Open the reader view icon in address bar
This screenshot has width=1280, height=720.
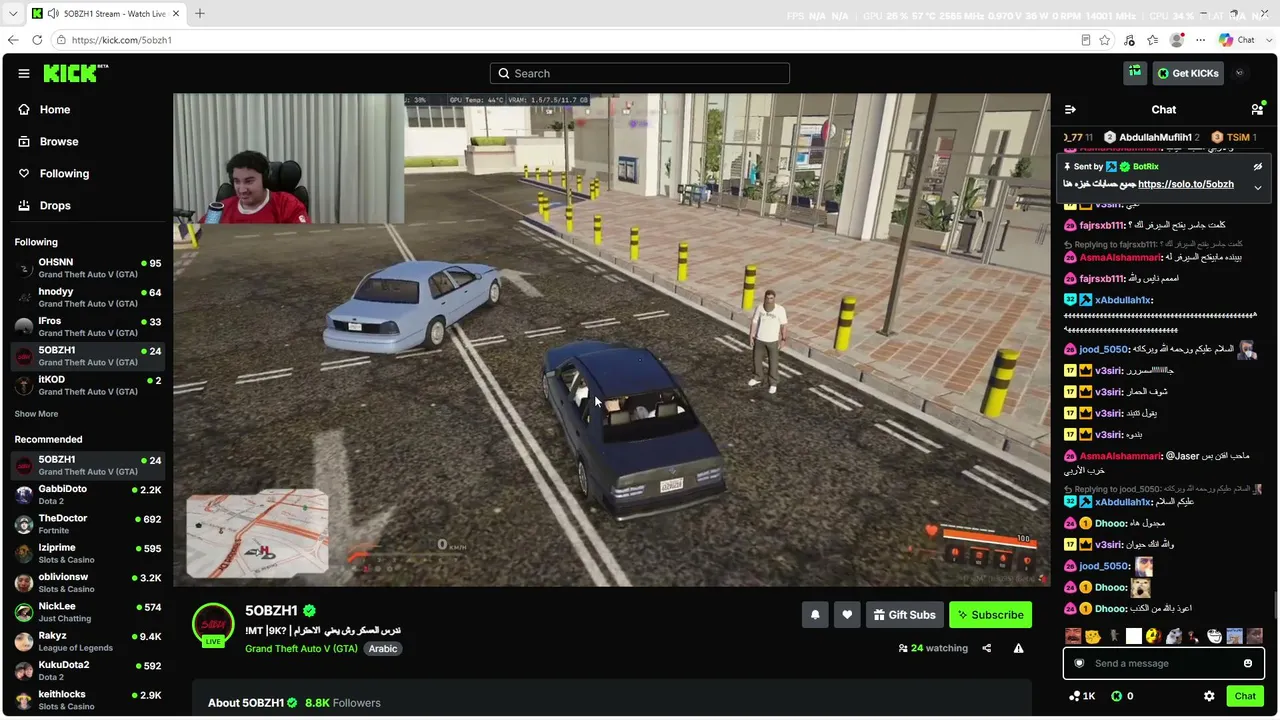(1085, 40)
